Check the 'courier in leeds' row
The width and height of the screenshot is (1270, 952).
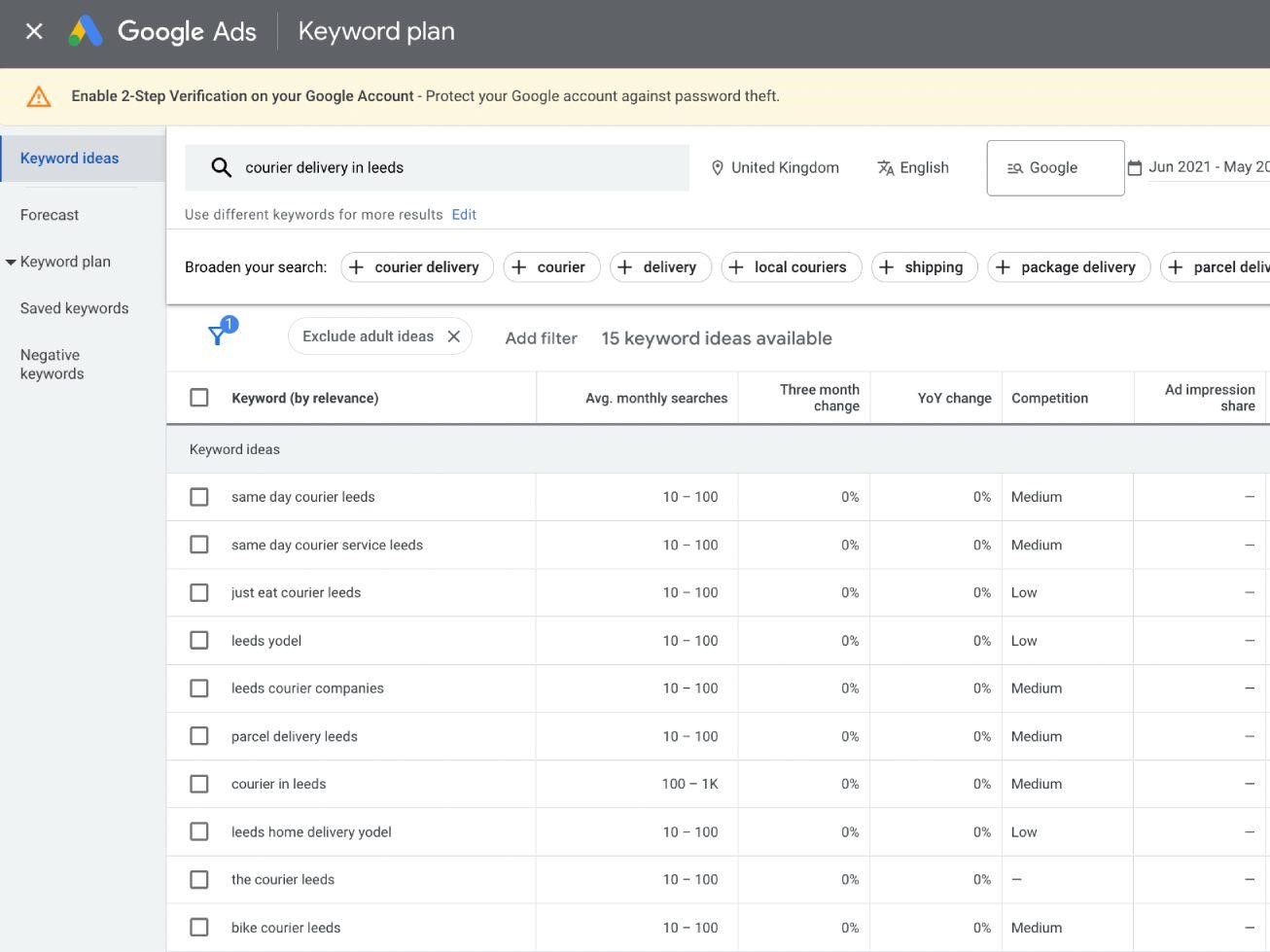(199, 784)
